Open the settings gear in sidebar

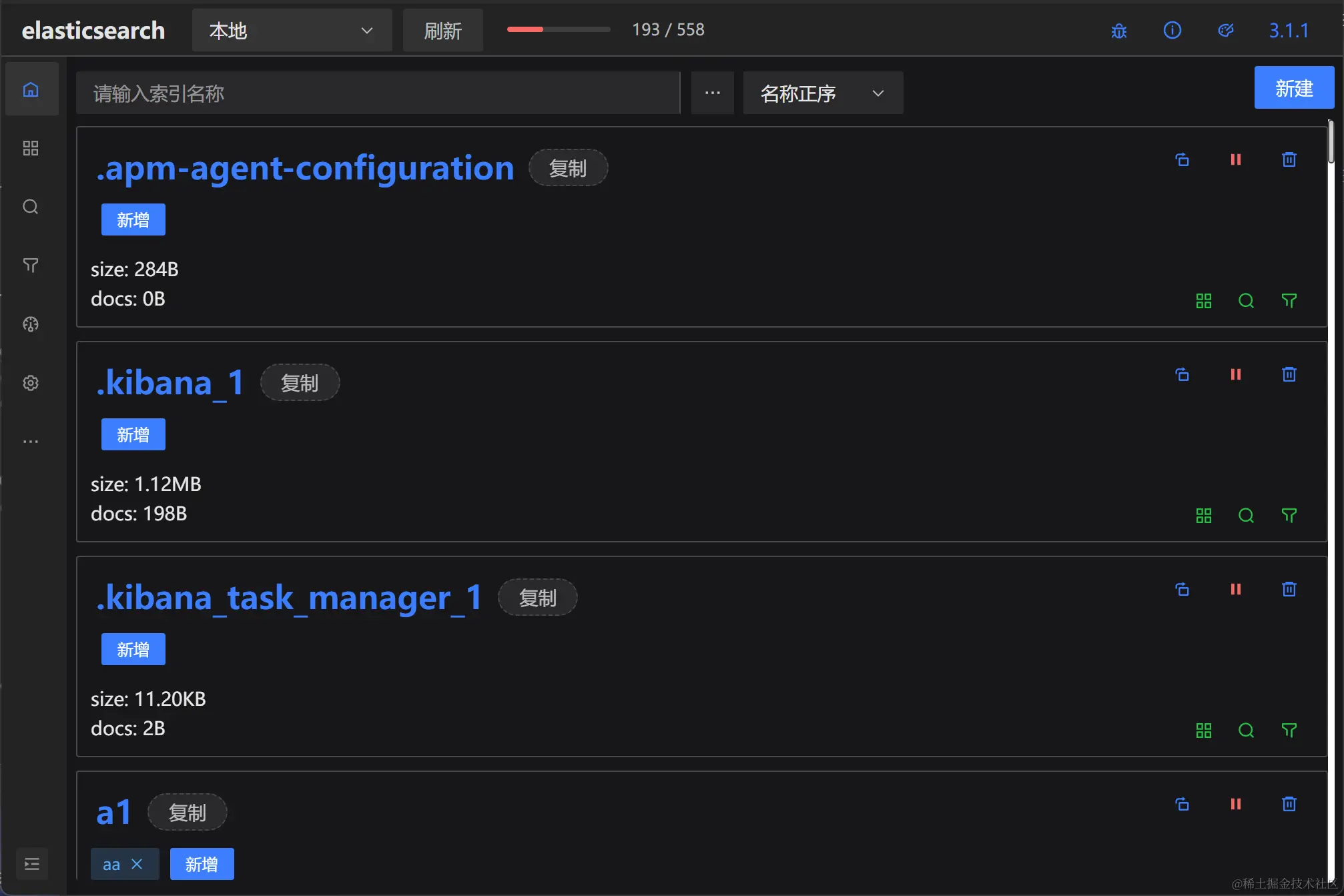tap(30, 383)
